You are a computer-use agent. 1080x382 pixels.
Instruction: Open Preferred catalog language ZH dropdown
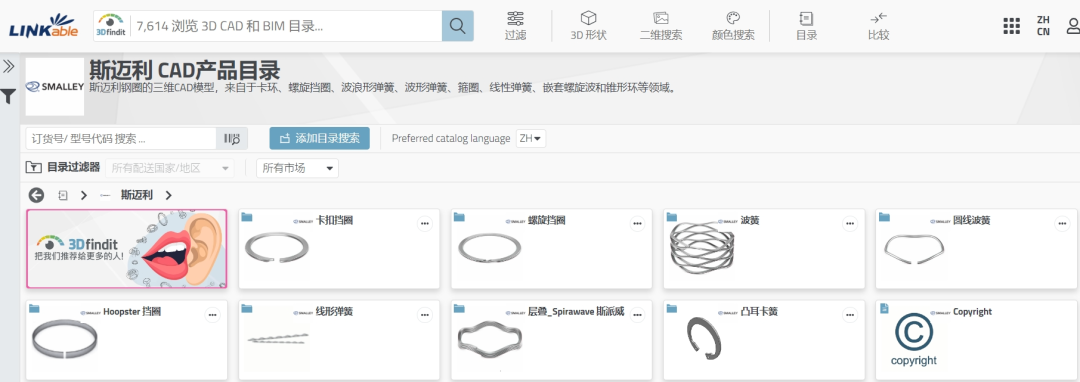coord(531,138)
